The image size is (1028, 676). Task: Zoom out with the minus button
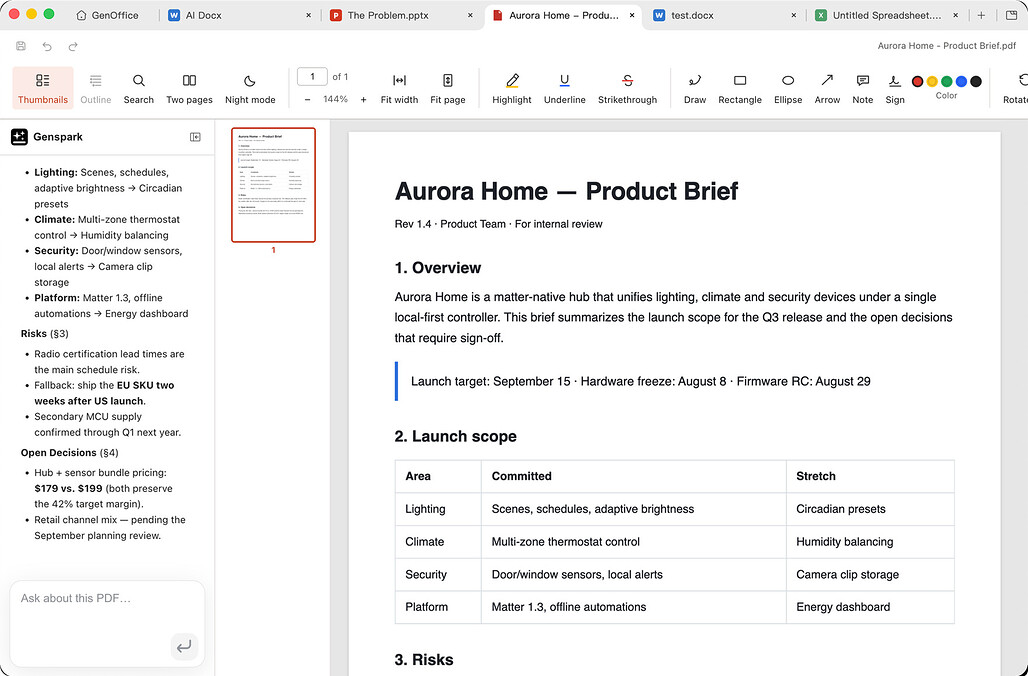click(x=307, y=100)
